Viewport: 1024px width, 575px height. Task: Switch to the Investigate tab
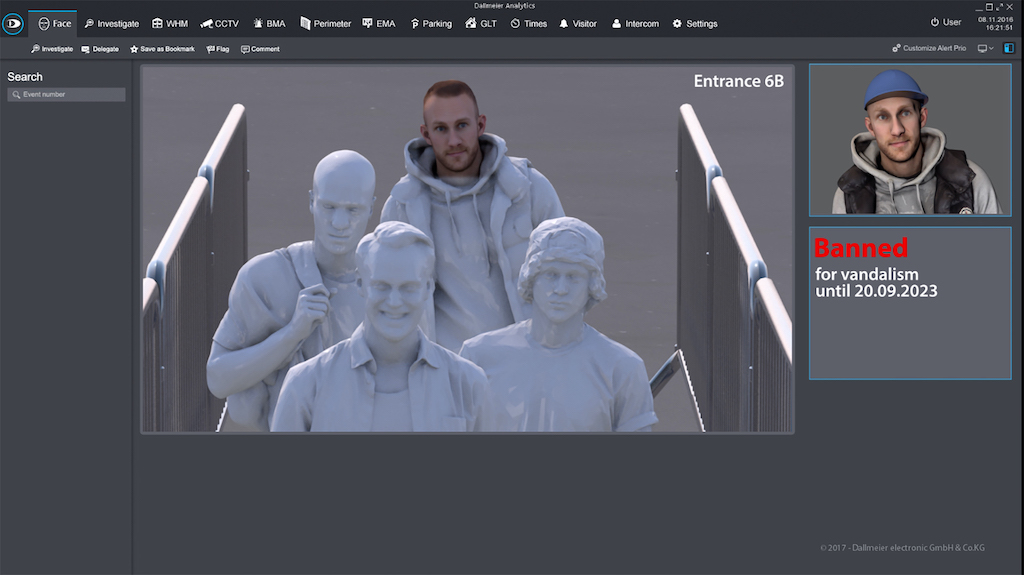tap(111, 23)
